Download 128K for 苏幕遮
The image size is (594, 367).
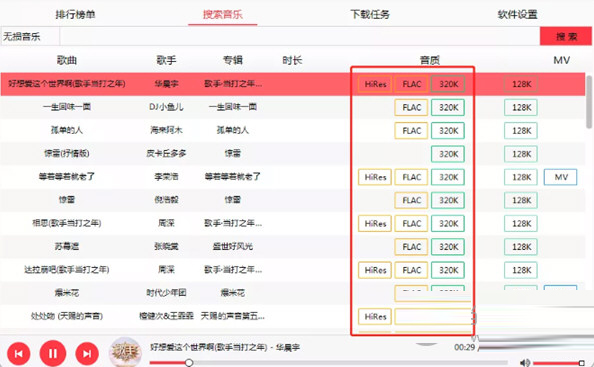coord(521,247)
